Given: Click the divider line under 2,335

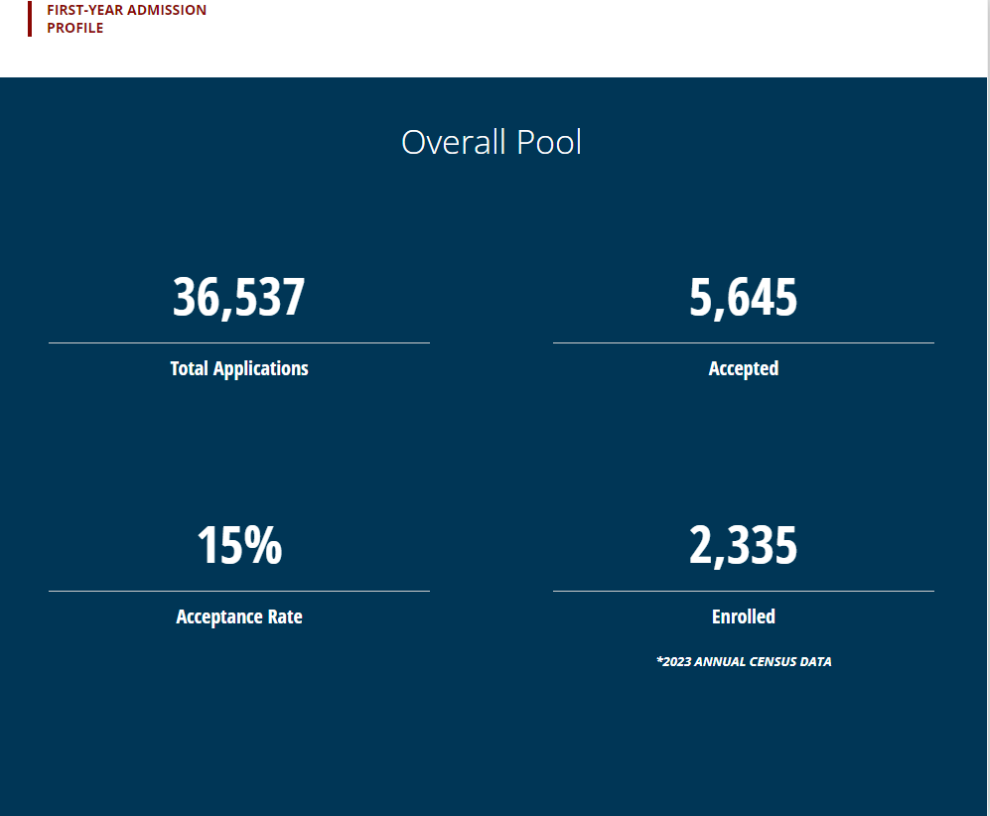Looking at the screenshot, I should (743, 591).
